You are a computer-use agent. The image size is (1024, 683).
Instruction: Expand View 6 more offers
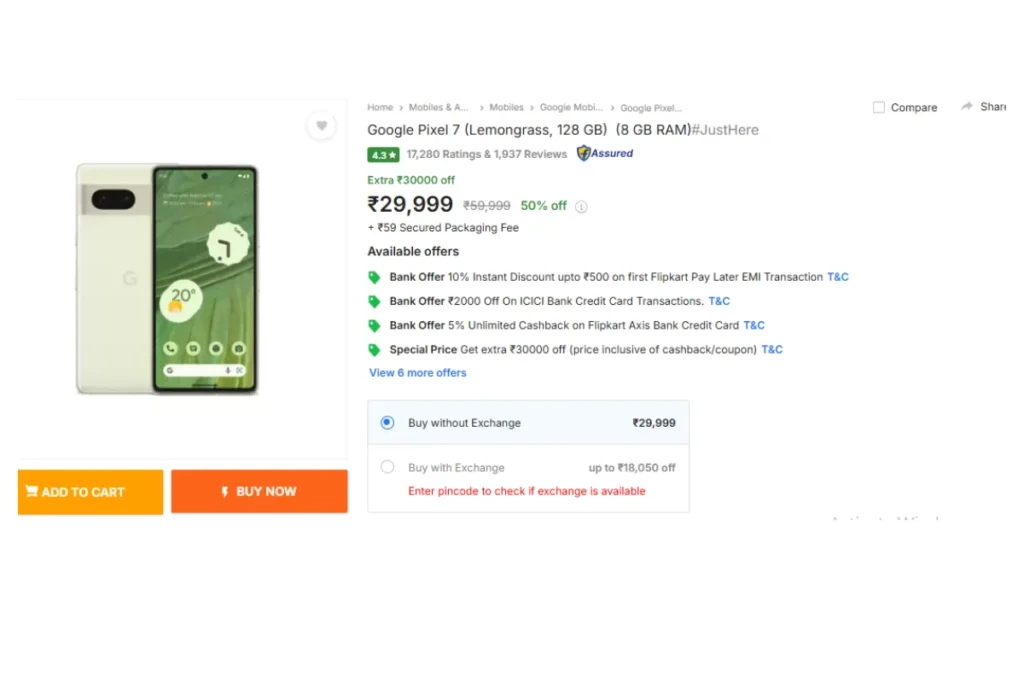pyautogui.click(x=418, y=373)
